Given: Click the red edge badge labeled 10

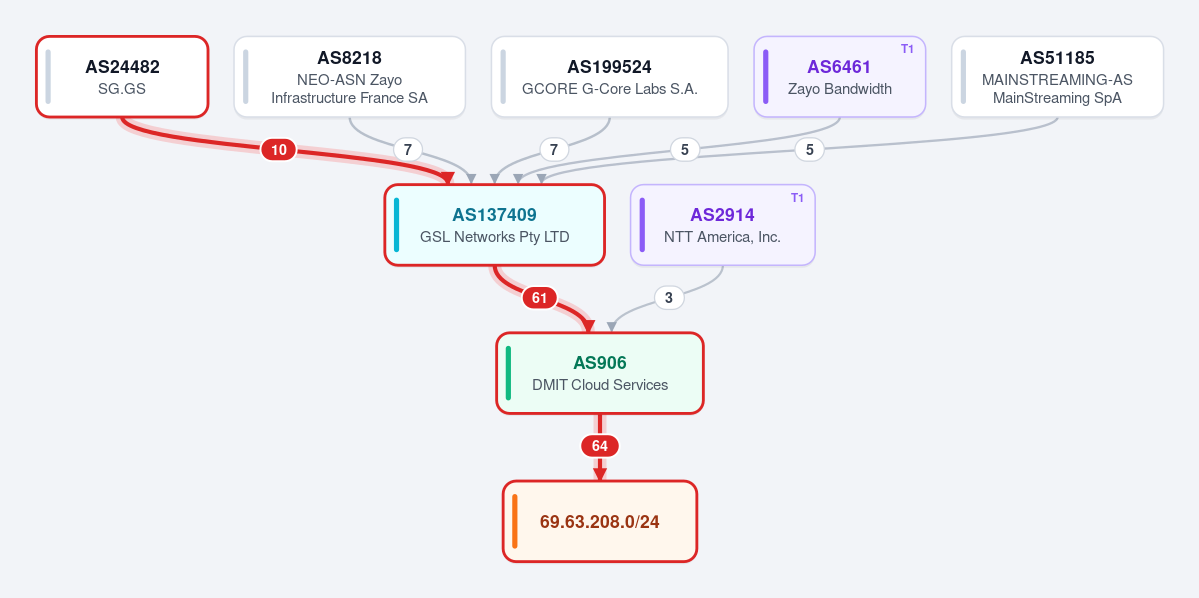Looking at the screenshot, I should click(279, 150).
